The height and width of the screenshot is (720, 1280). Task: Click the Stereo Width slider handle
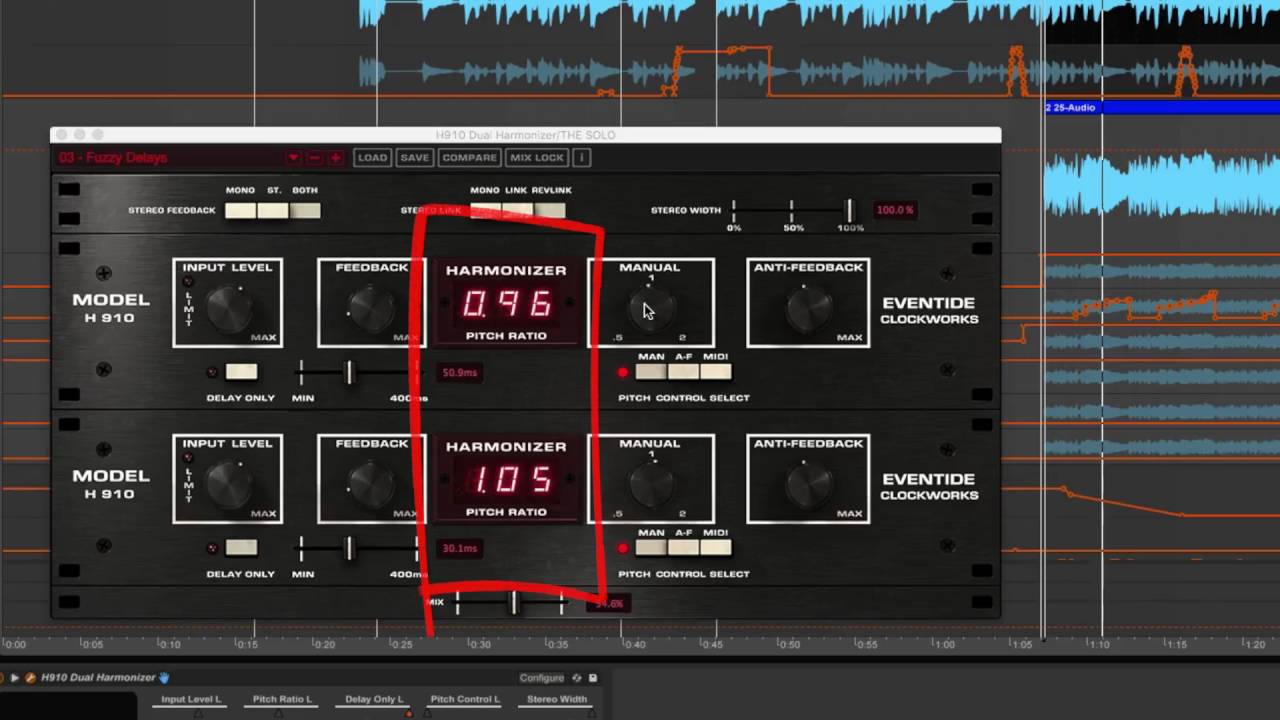(849, 210)
